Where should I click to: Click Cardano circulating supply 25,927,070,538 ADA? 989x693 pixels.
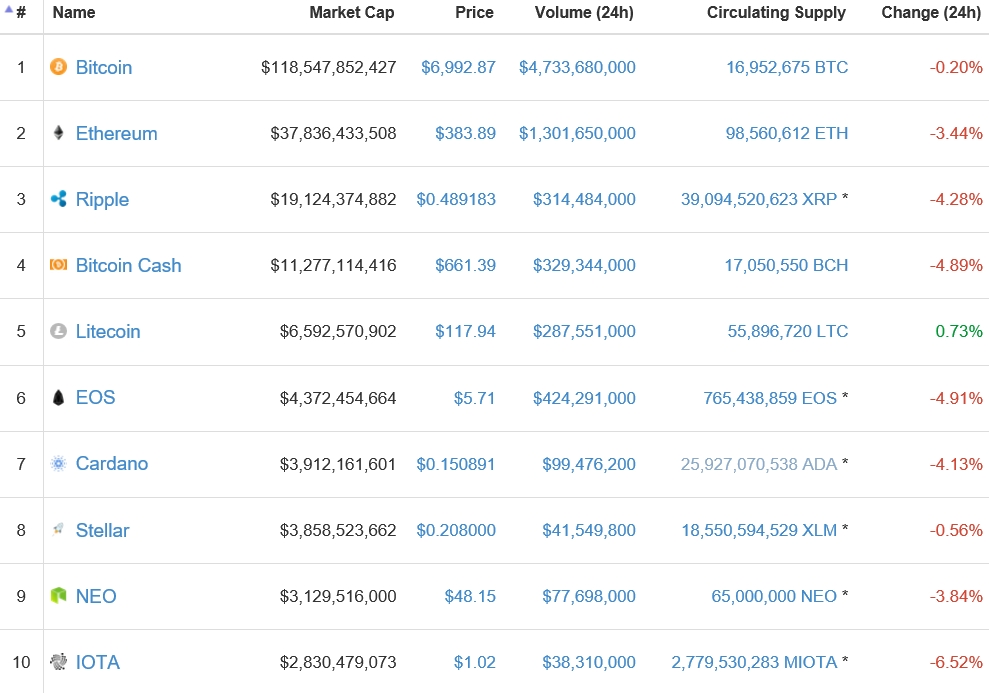pyautogui.click(x=759, y=464)
